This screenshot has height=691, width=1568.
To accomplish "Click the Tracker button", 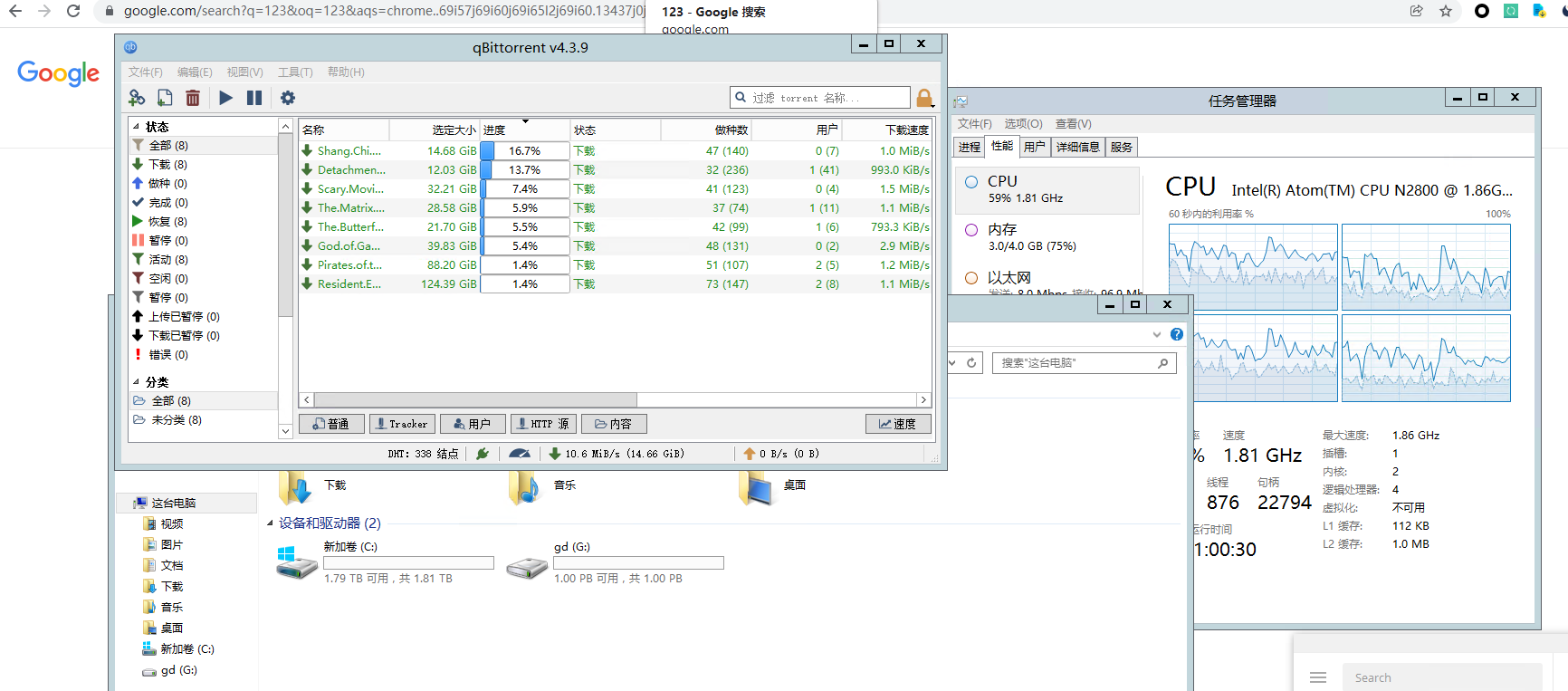I will point(402,424).
